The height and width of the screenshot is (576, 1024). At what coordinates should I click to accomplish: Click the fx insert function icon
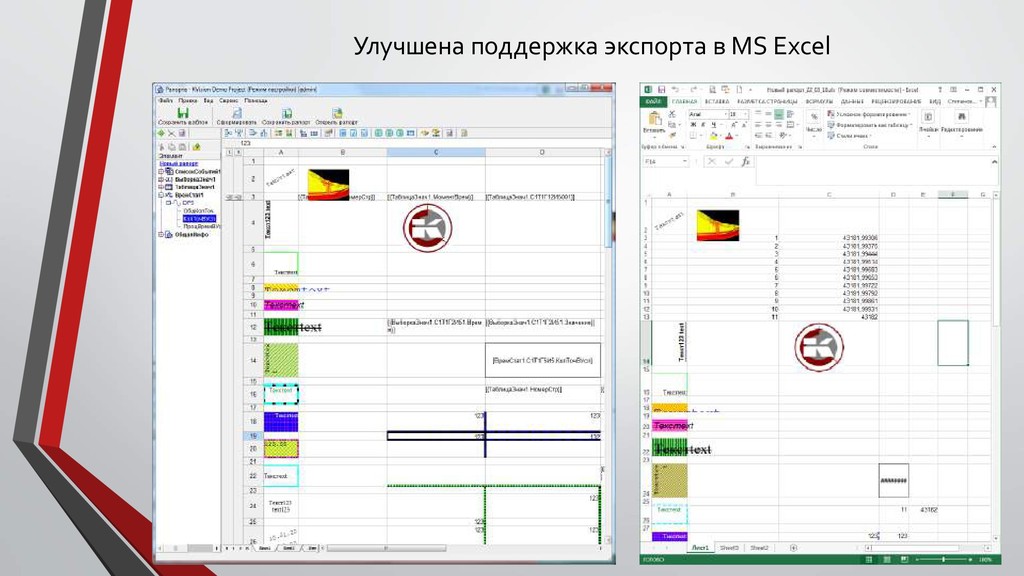745,161
